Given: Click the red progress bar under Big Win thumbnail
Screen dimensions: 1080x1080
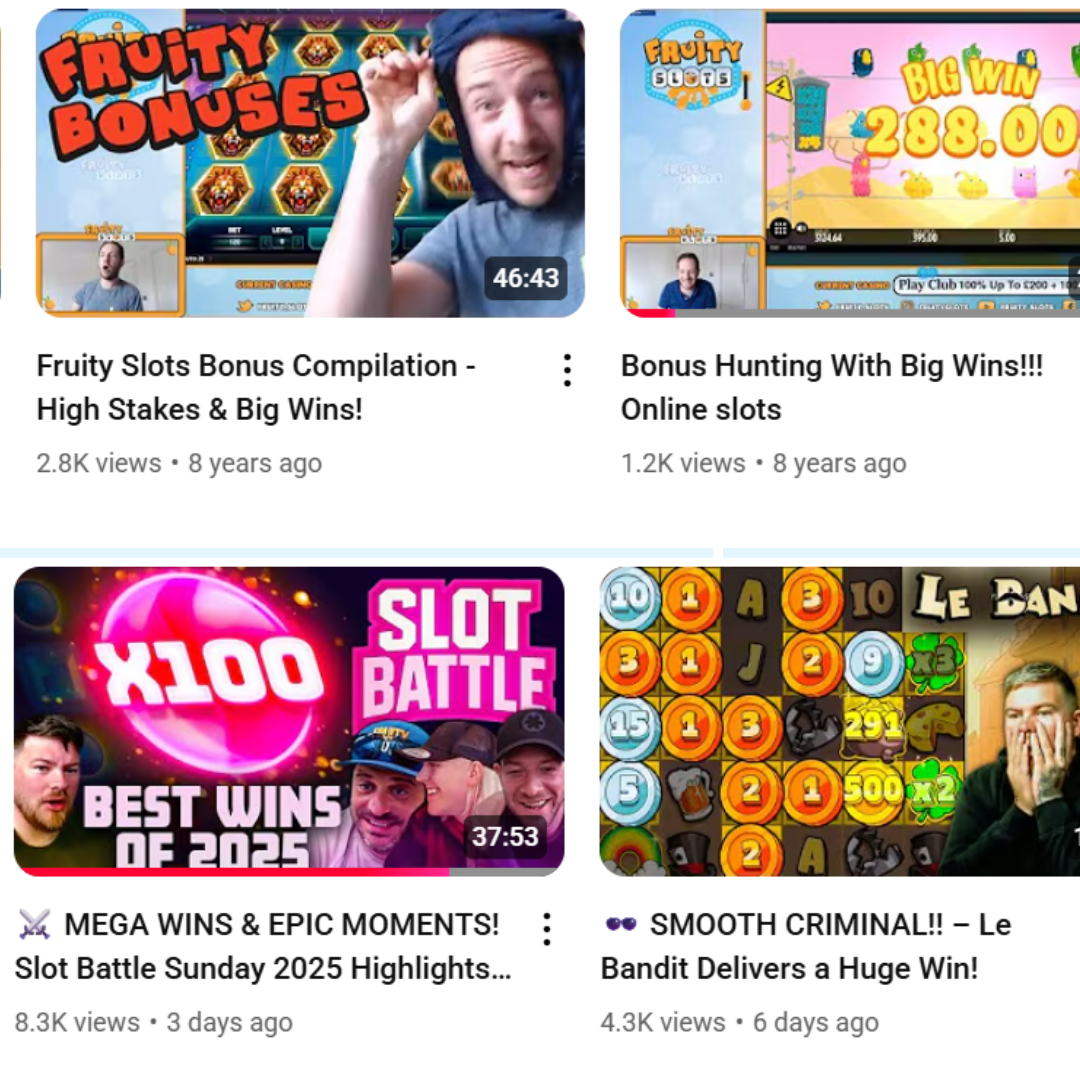Looking at the screenshot, I should pos(651,313).
